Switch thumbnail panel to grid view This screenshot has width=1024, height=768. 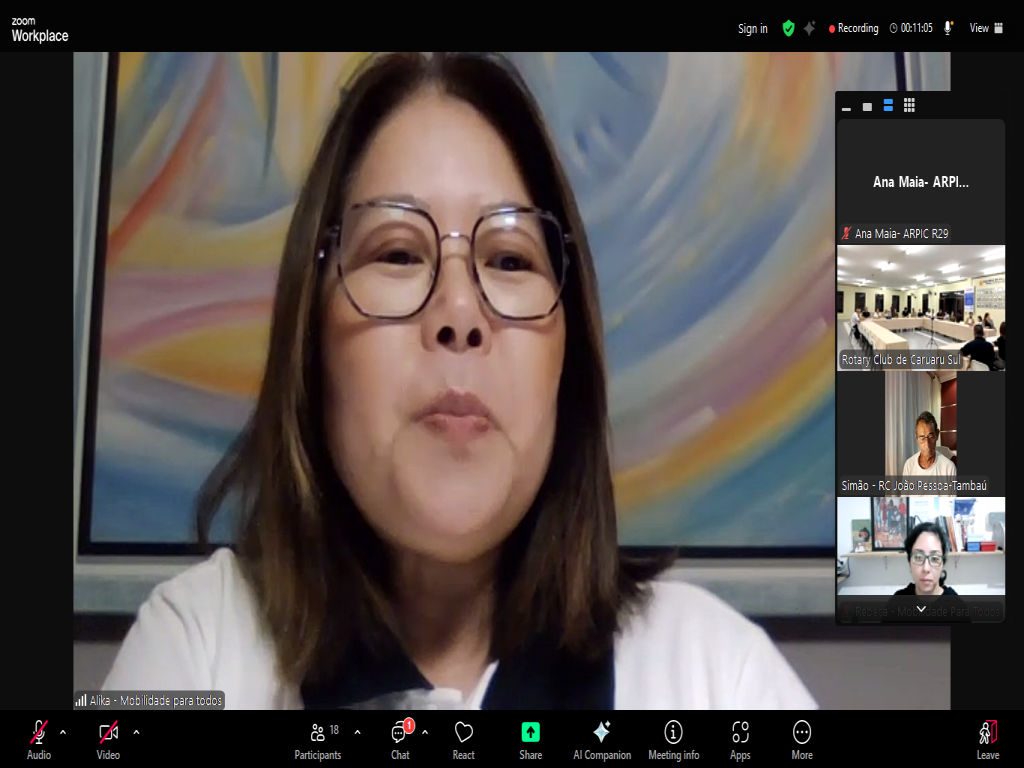909,105
